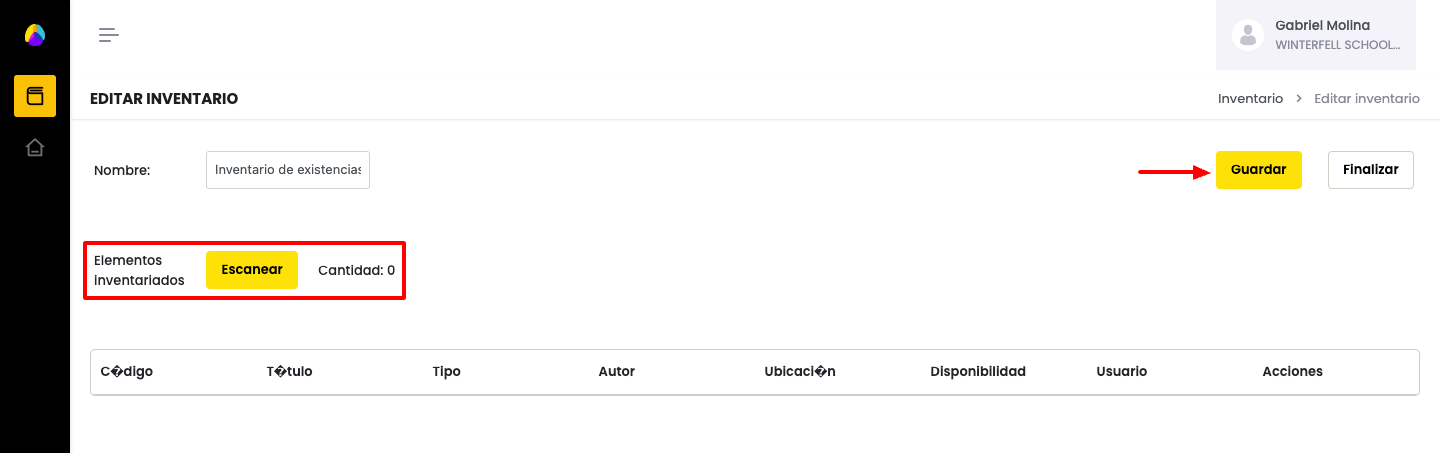
Task: Start scanning with the Escanear button
Action: [x=252, y=270]
